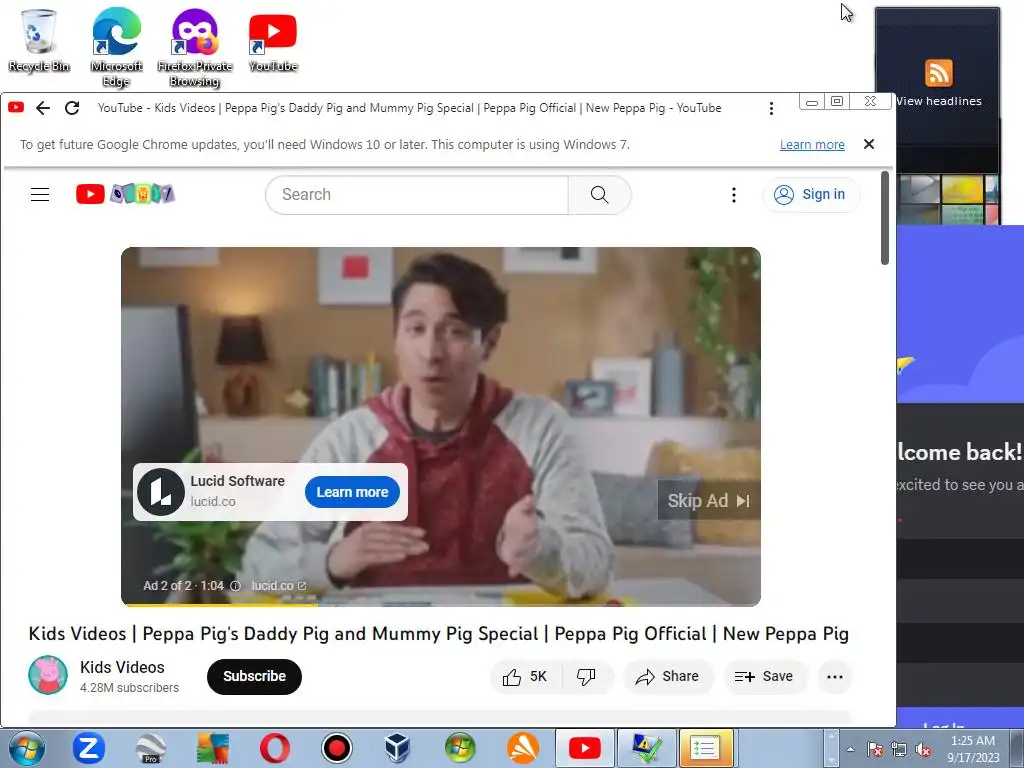Open the Chrome app window three-dot menu
Viewport: 1024px width, 768px height.
click(771, 108)
